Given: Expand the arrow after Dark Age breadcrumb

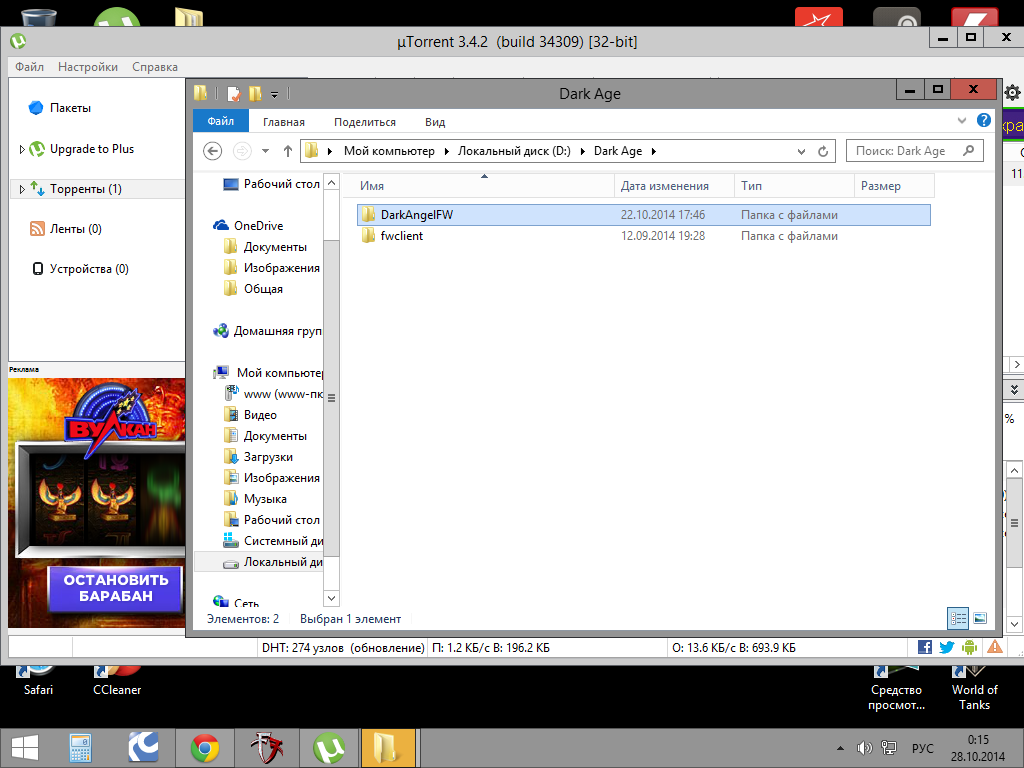Looking at the screenshot, I should (654, 152).
